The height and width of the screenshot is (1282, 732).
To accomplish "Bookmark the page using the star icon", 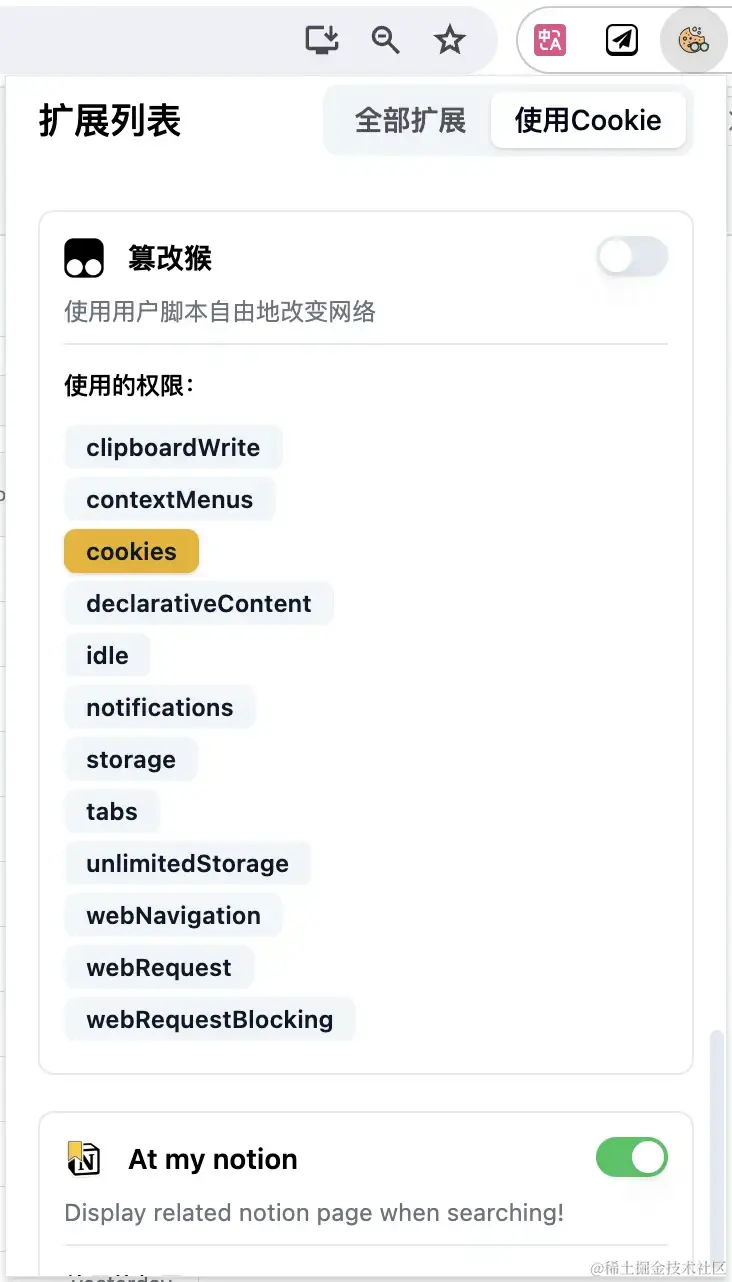I will (x=449, y=40).
